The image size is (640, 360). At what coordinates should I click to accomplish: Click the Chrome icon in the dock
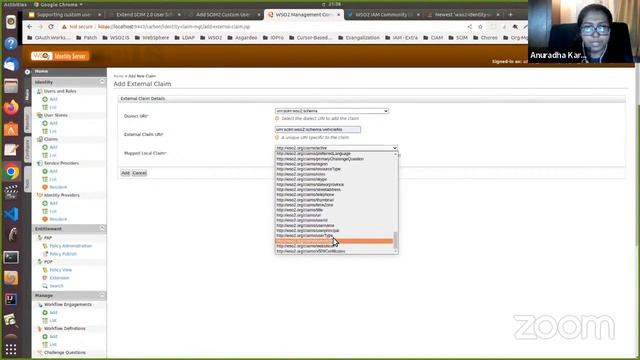[x=11, y=171]
